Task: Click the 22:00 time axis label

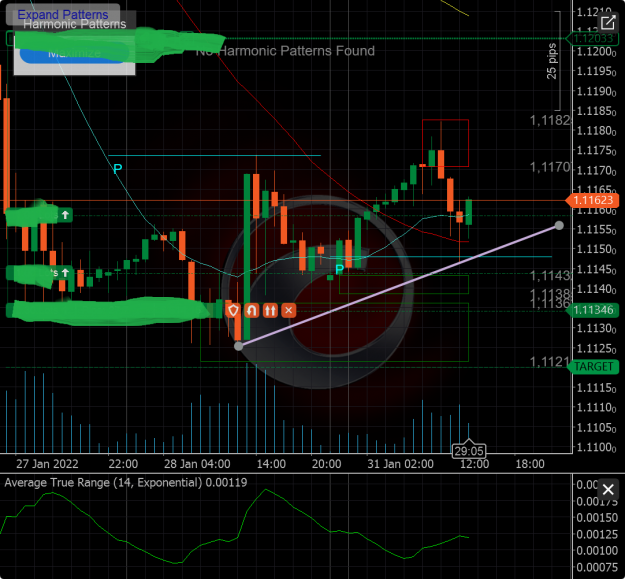Action: (x=123, y=464)
